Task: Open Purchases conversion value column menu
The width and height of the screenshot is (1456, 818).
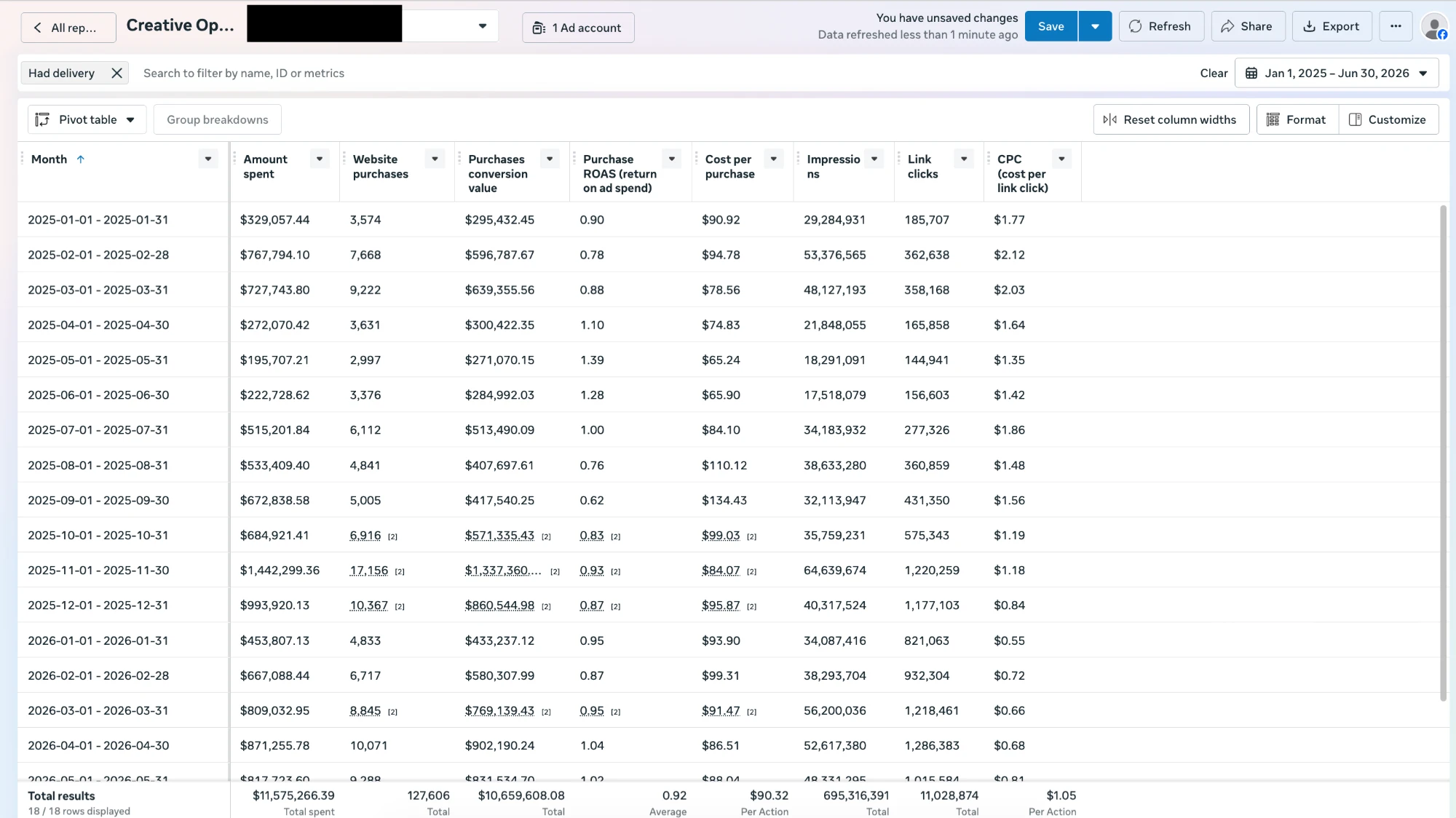Action: (550, 159)
